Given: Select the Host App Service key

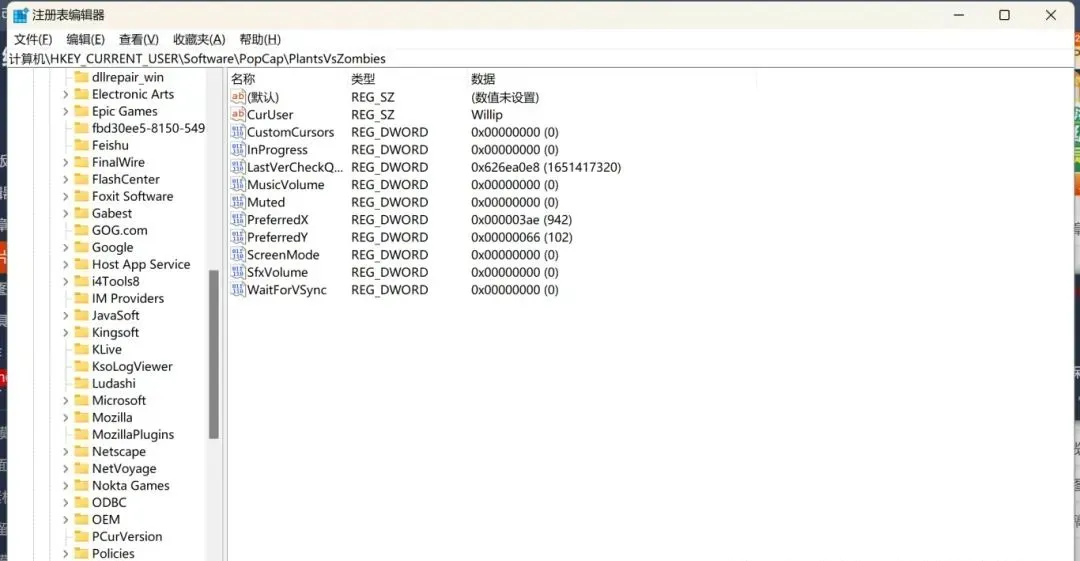Looking at the screenshot, I should [141, 265].
